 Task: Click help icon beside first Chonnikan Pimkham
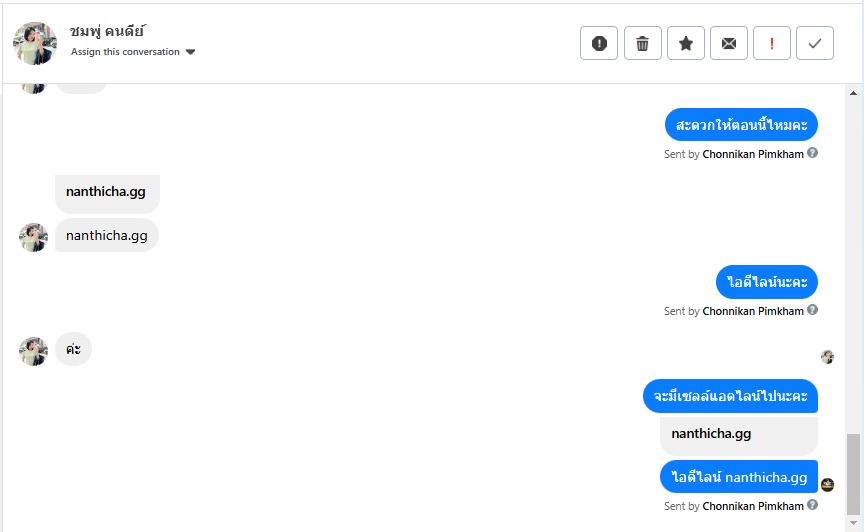pyautogui.click(x=813, y=153)
